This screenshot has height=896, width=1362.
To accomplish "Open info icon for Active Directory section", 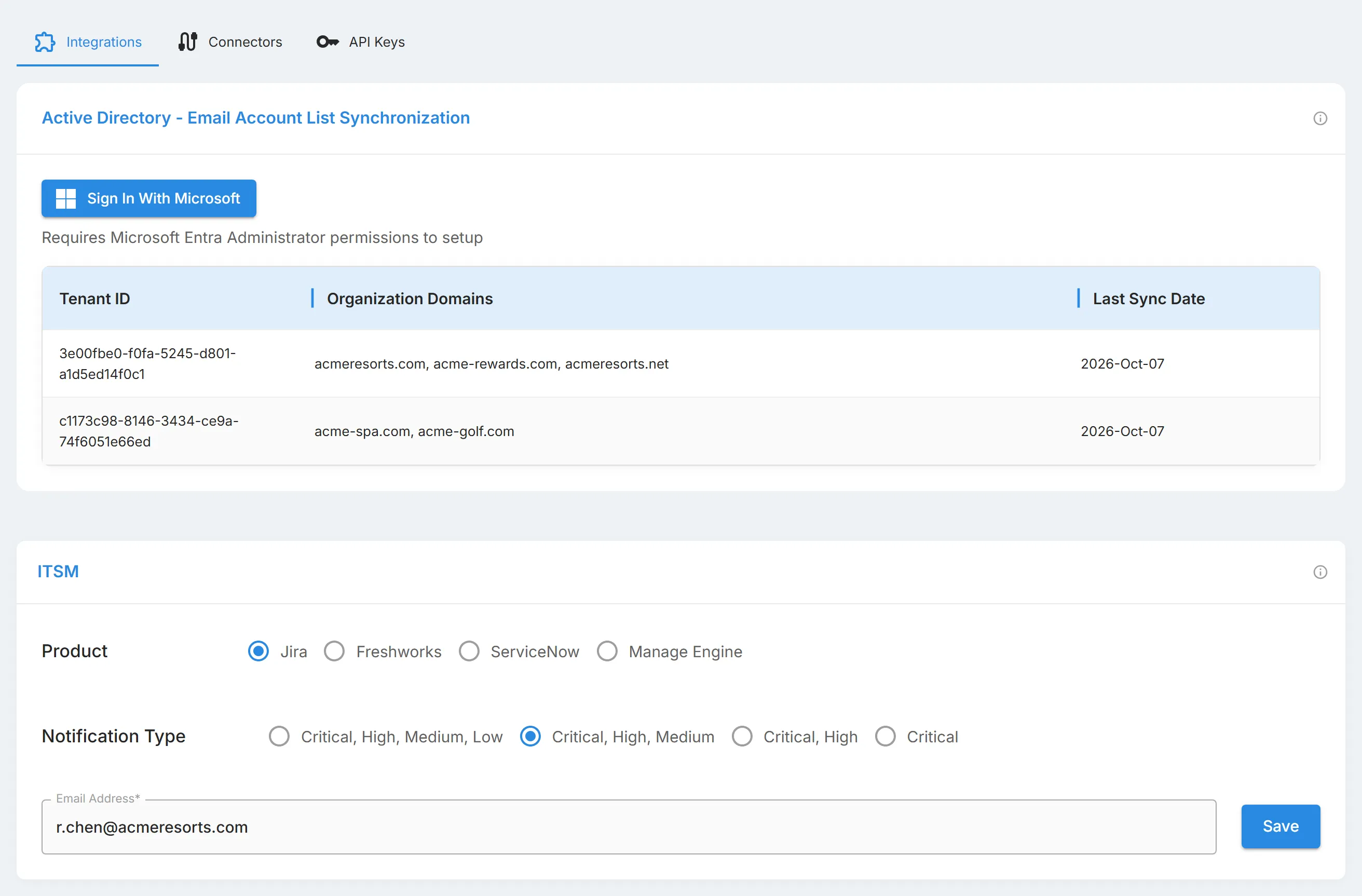I will [x=1320, y=118].
